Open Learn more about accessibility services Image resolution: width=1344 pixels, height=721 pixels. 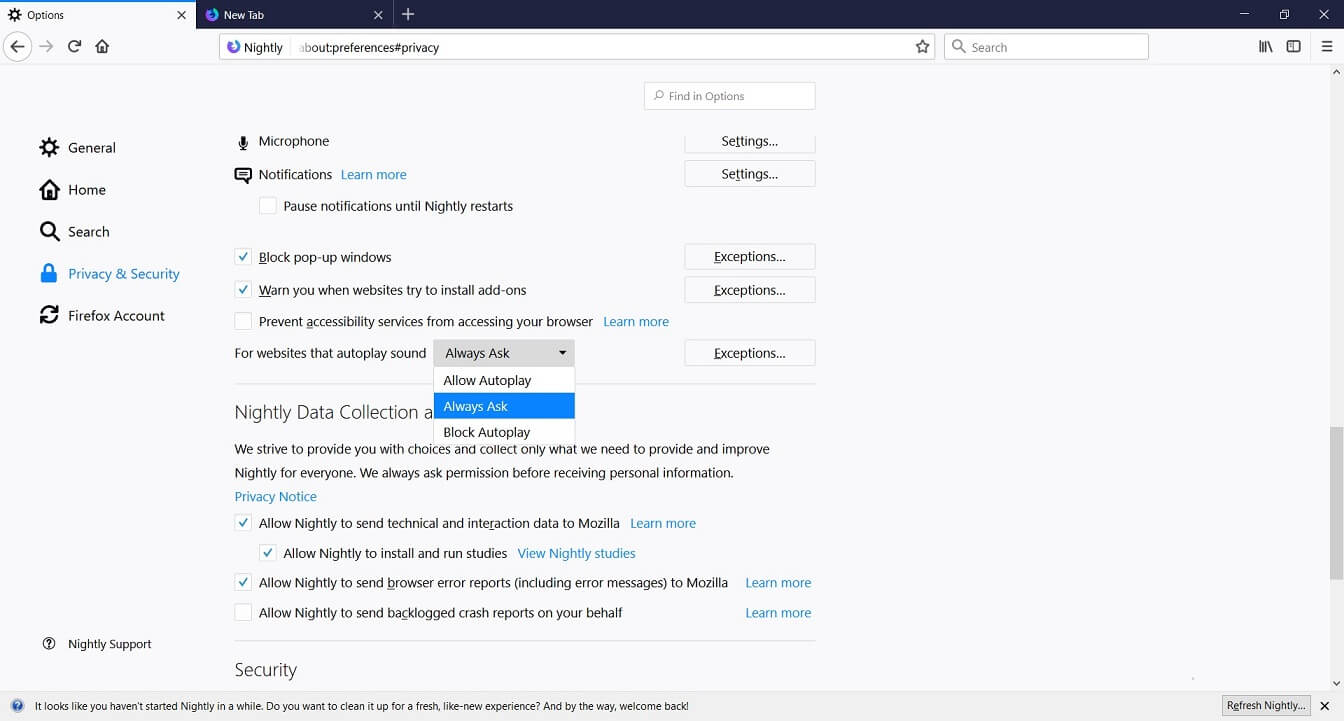(636, 322)
